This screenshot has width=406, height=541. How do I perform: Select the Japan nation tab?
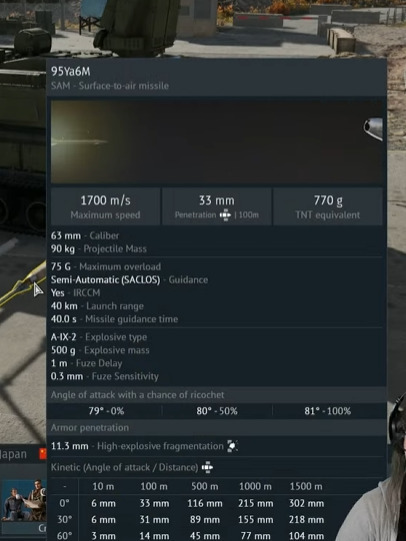14,454
